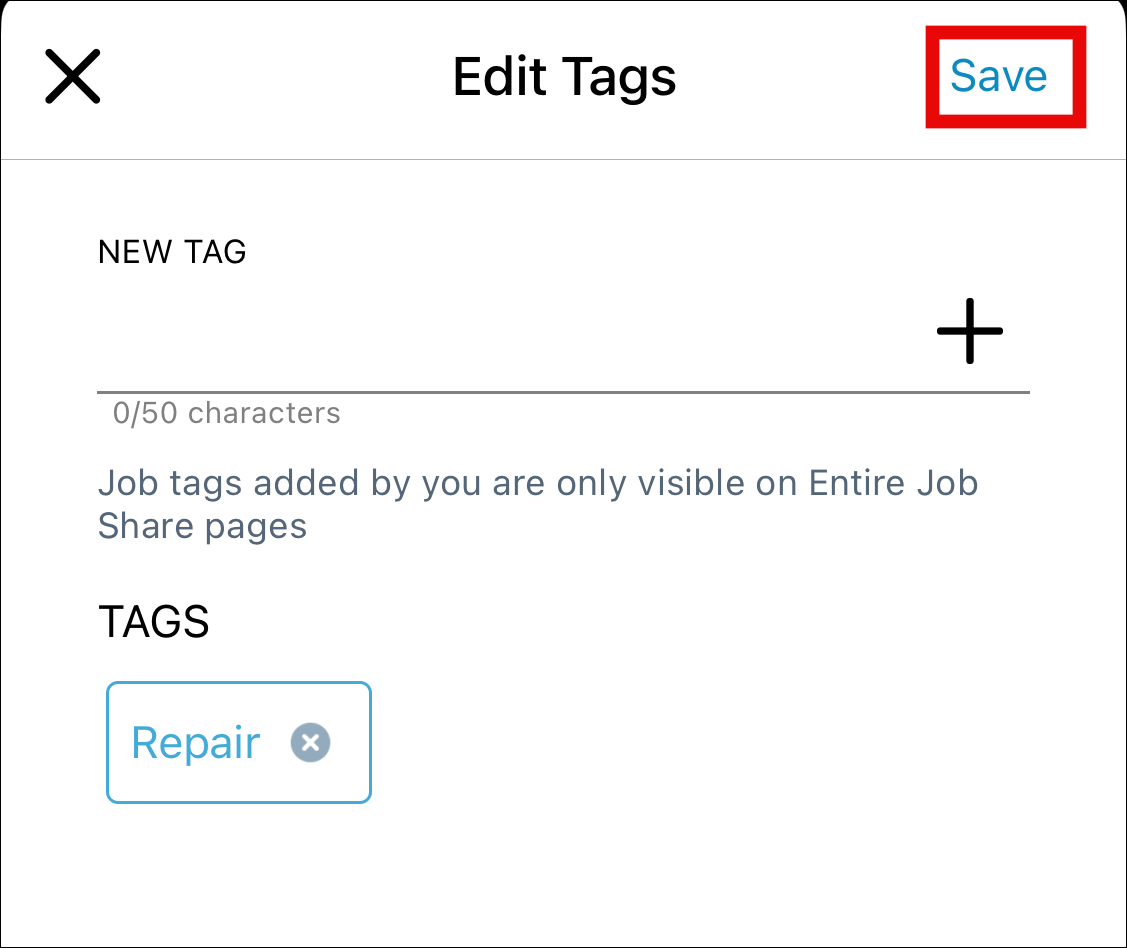This screenshot has height=948, width=1127.
Task: Confirm edits with the top-right Save button
Action: coord(998,76)
